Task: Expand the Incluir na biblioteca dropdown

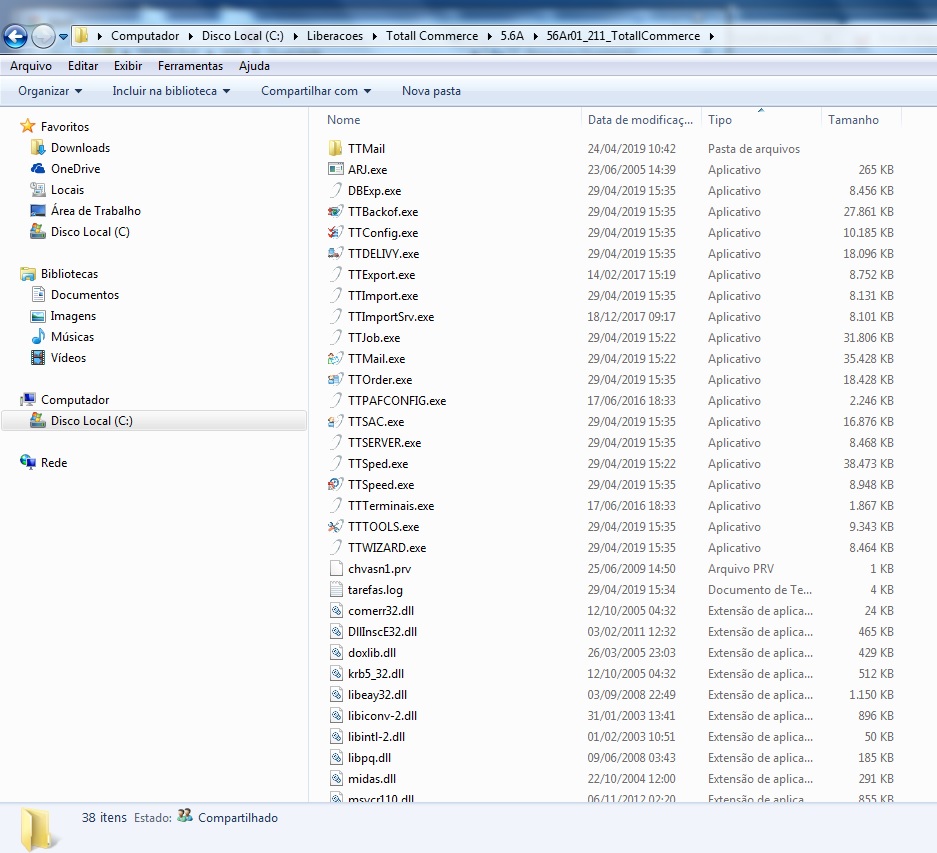Action: tap(171, 91)
